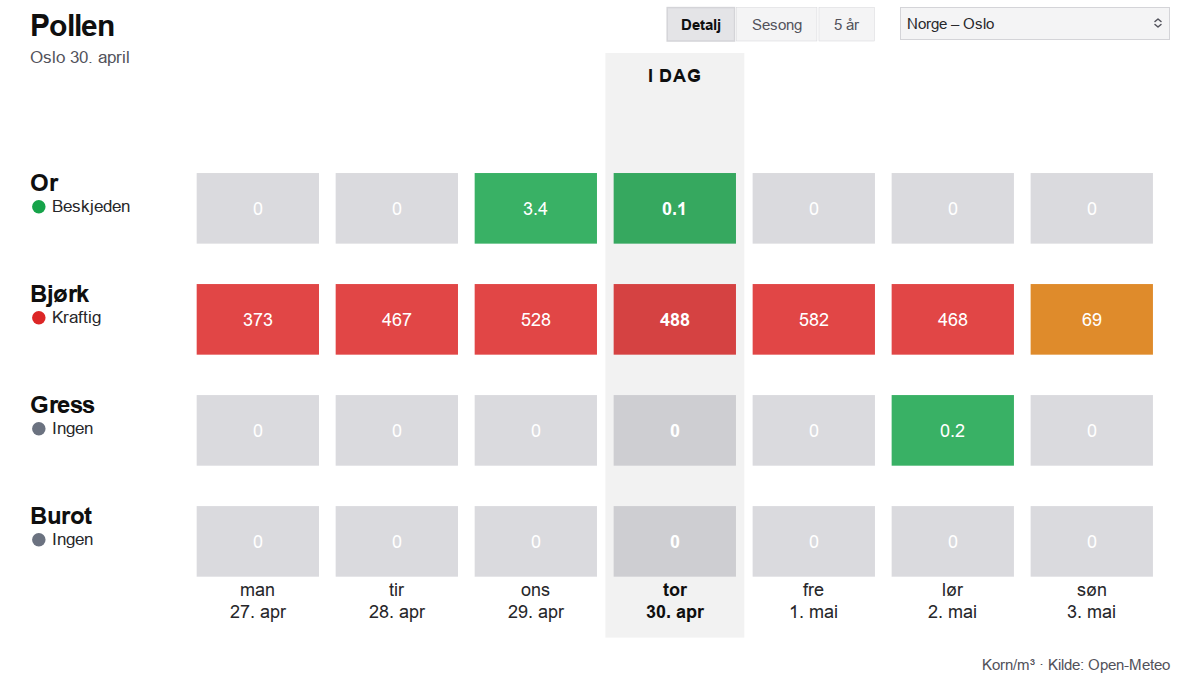The height and width of the screenshot is (675, 1200).
Task: Switch to the Detalj view tab
Action: (701, 25)
